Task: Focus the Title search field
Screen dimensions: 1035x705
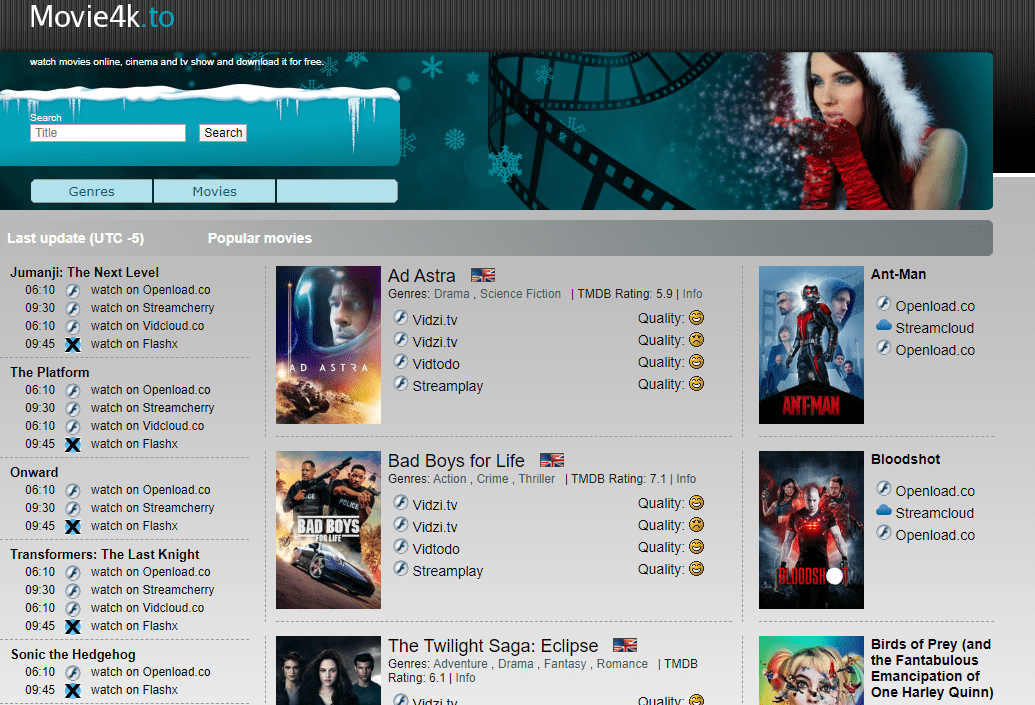Action: 108,133
